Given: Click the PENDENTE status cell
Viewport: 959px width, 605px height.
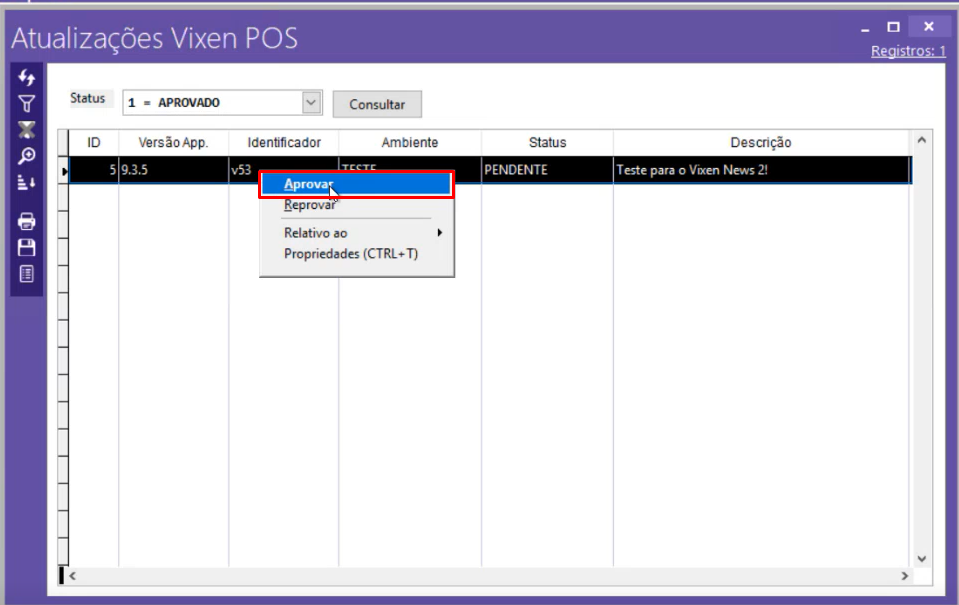Looking at the screenshot, I should 546,170.
